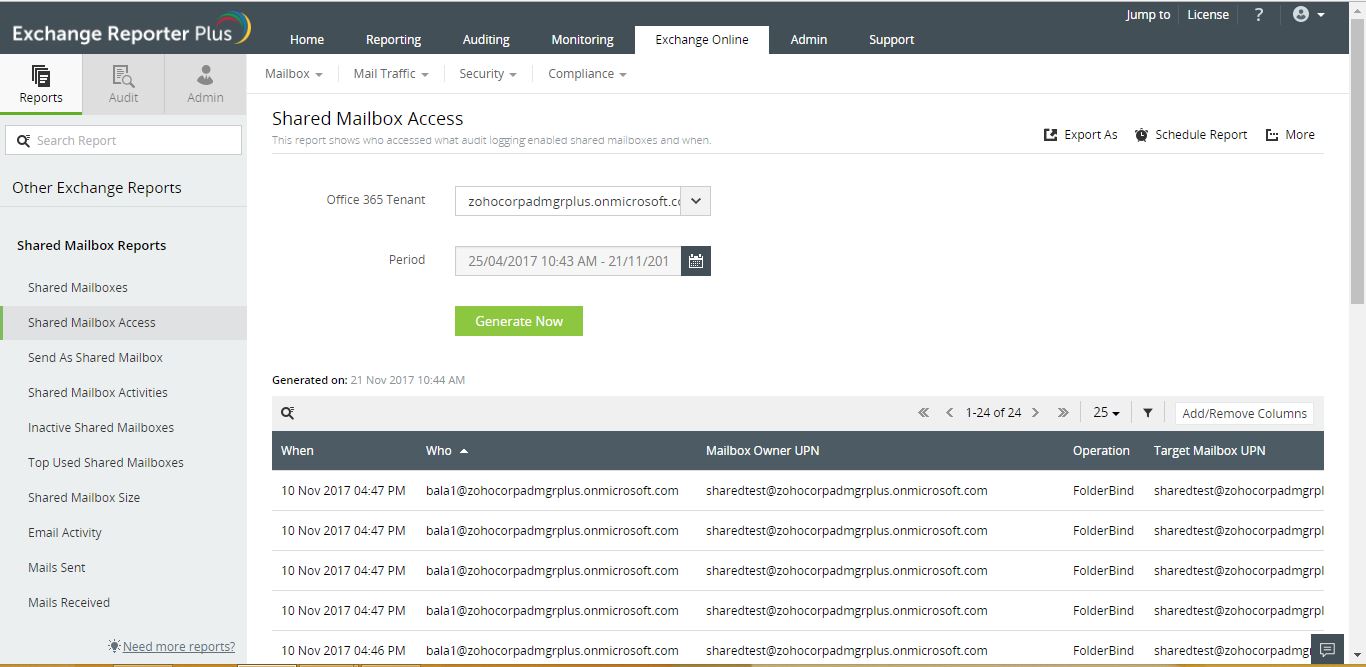Click the Shared Mailbox Reports heading

[x=92, y=246]
